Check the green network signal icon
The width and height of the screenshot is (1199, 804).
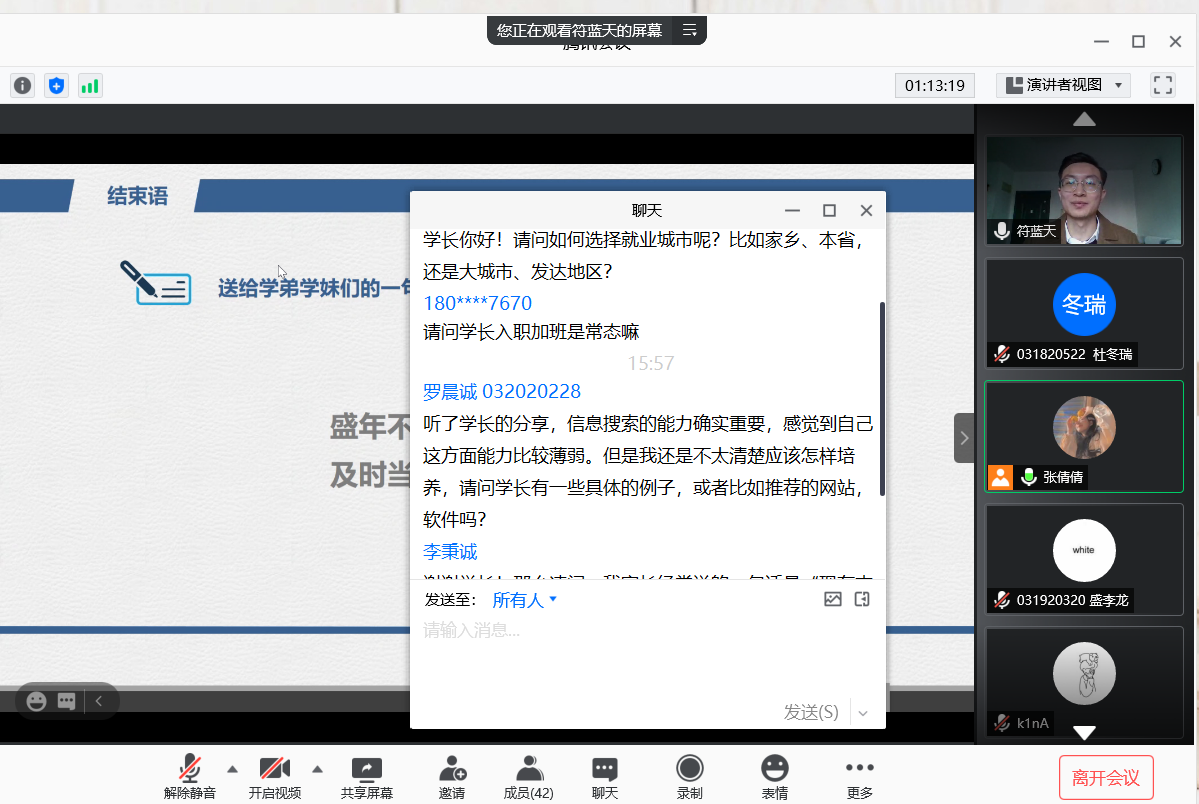(90, 86)
